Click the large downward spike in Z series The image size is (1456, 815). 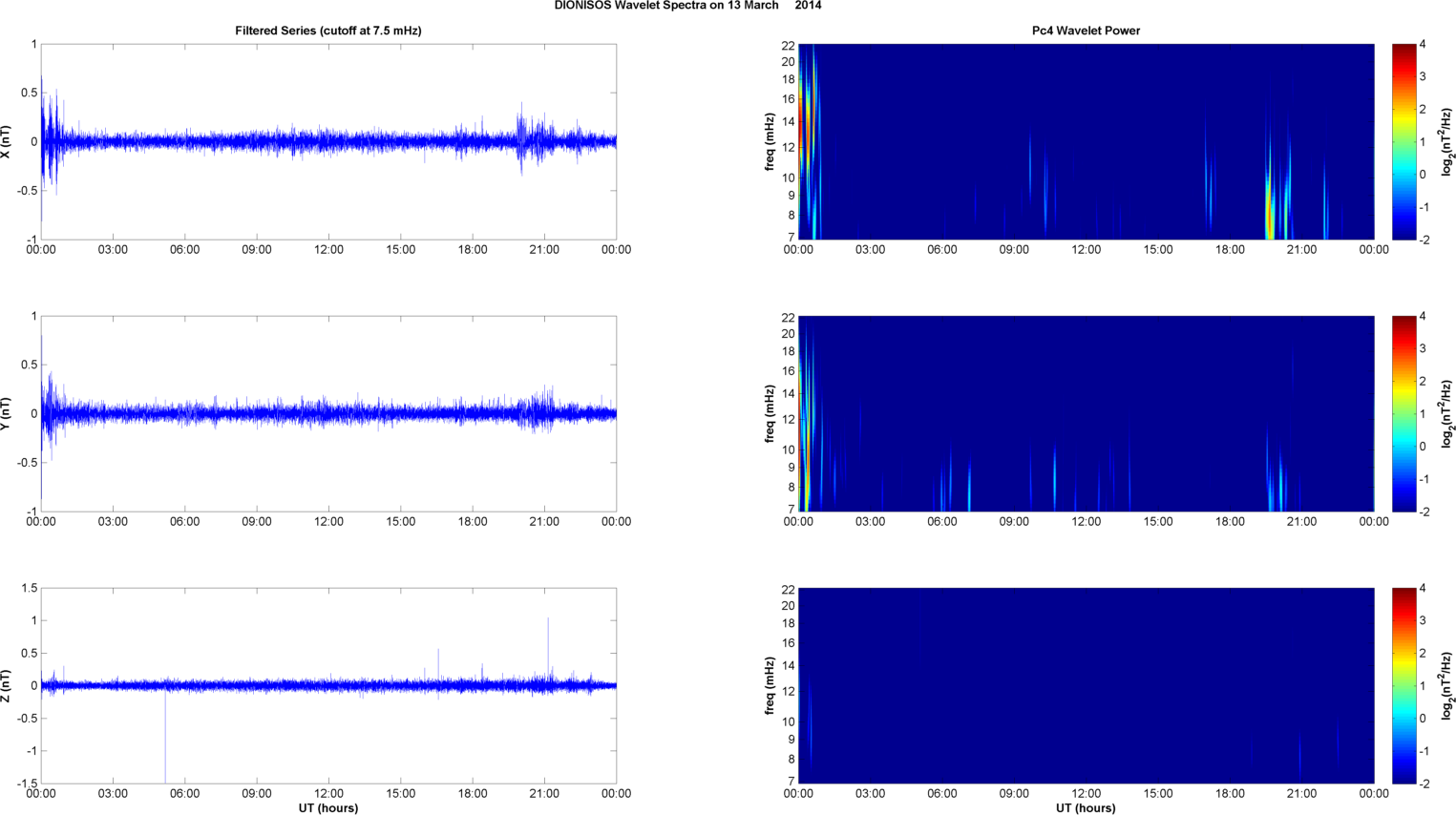tap(165, 737)
